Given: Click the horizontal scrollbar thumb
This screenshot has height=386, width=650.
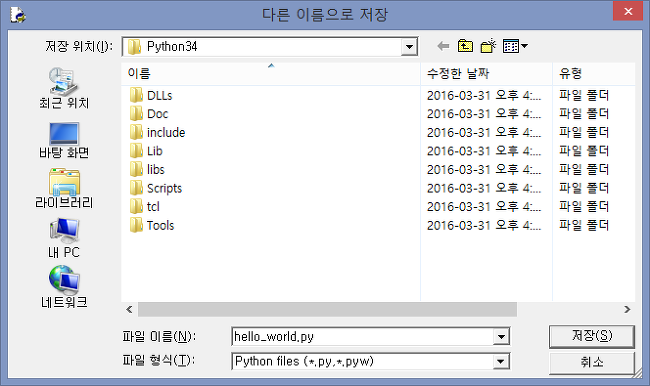Looking at the screenshot, I should [327, 309].
